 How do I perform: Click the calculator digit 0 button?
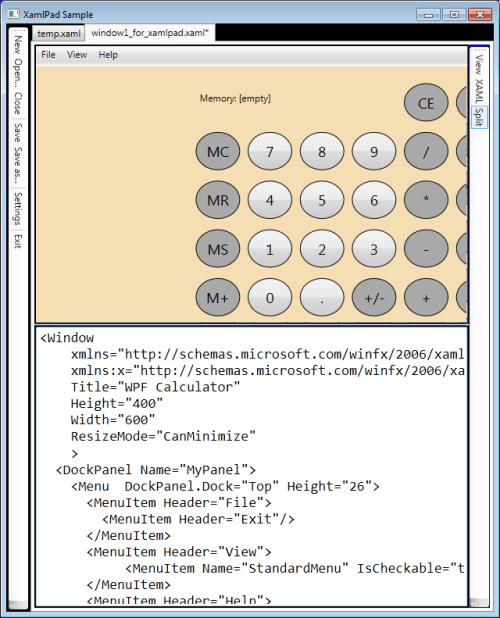(270, 298)
